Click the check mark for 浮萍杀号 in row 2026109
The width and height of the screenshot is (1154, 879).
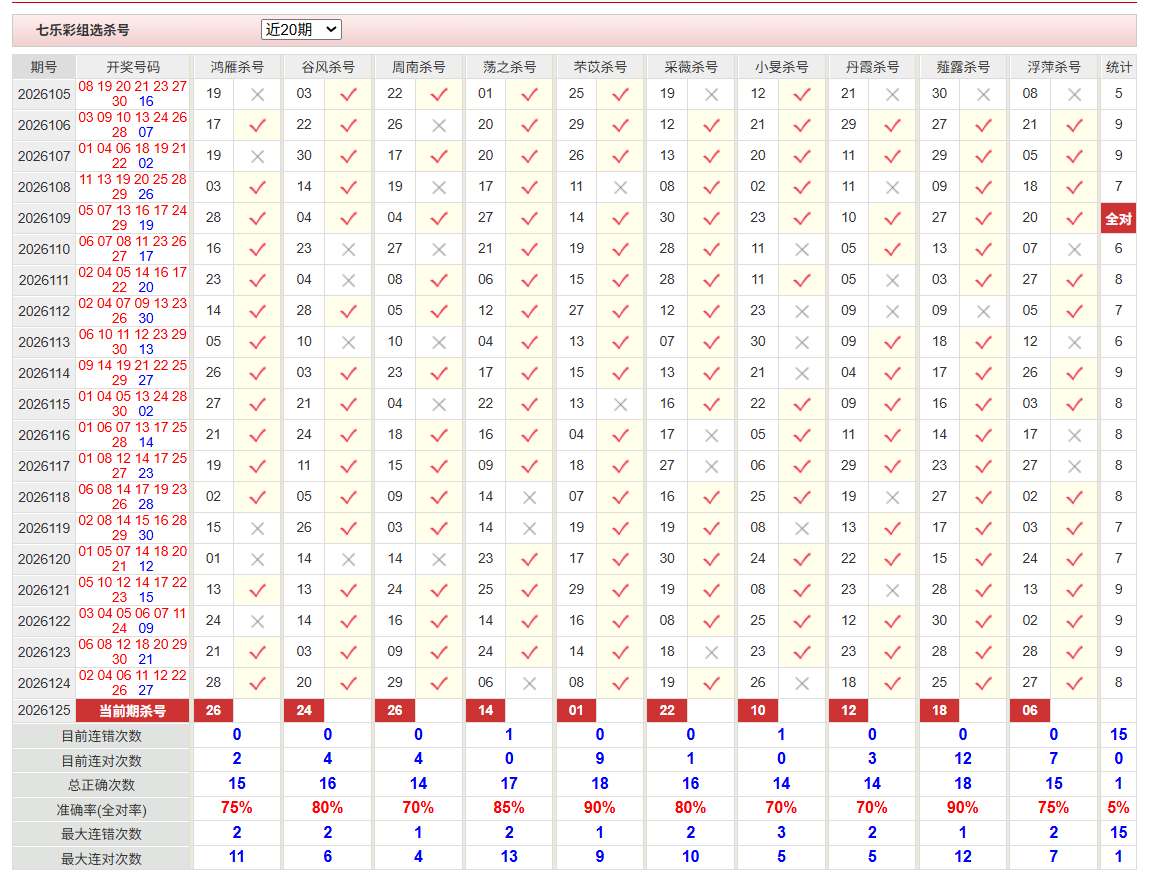click(x=1075, y=218)
